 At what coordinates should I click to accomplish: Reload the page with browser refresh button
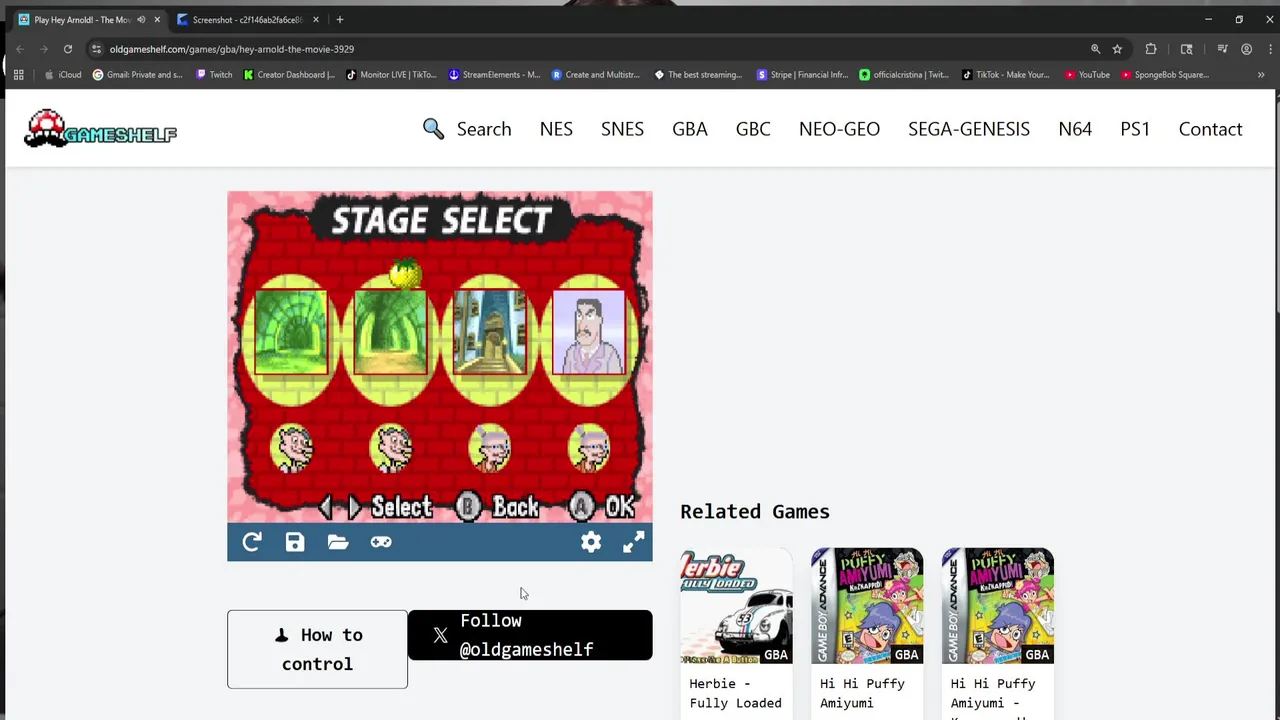(68, 49)
